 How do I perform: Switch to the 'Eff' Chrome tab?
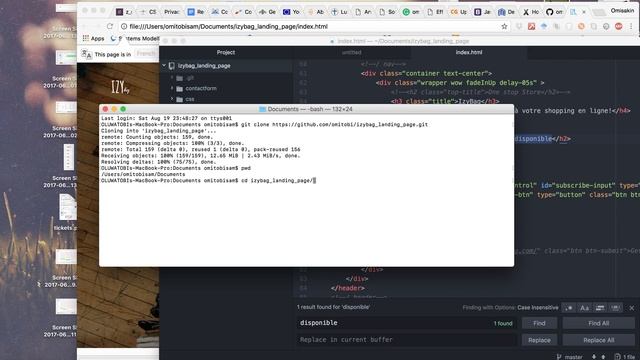tap(436, 12)
